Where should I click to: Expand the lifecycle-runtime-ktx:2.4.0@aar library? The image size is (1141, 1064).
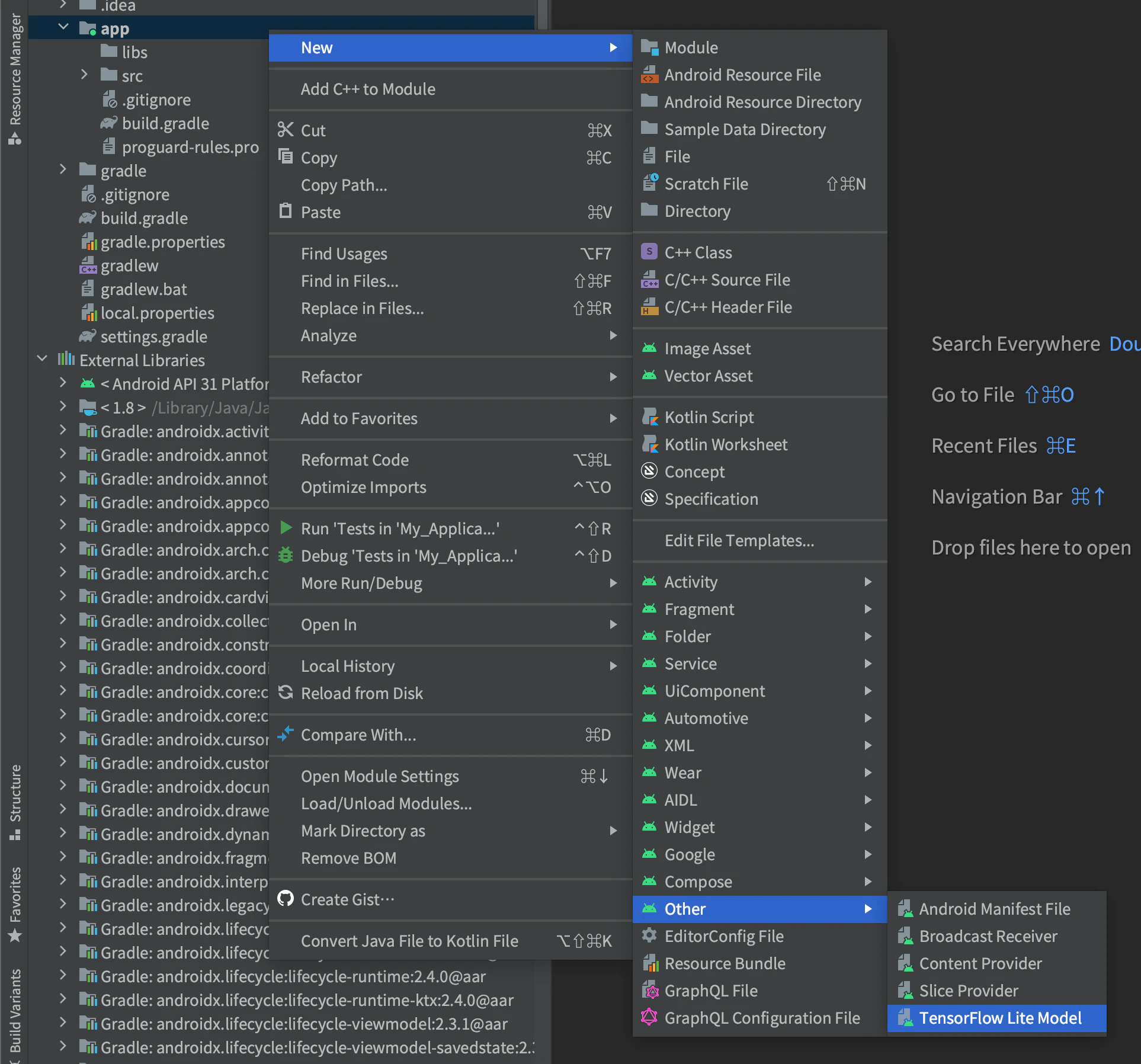[63, 999]
